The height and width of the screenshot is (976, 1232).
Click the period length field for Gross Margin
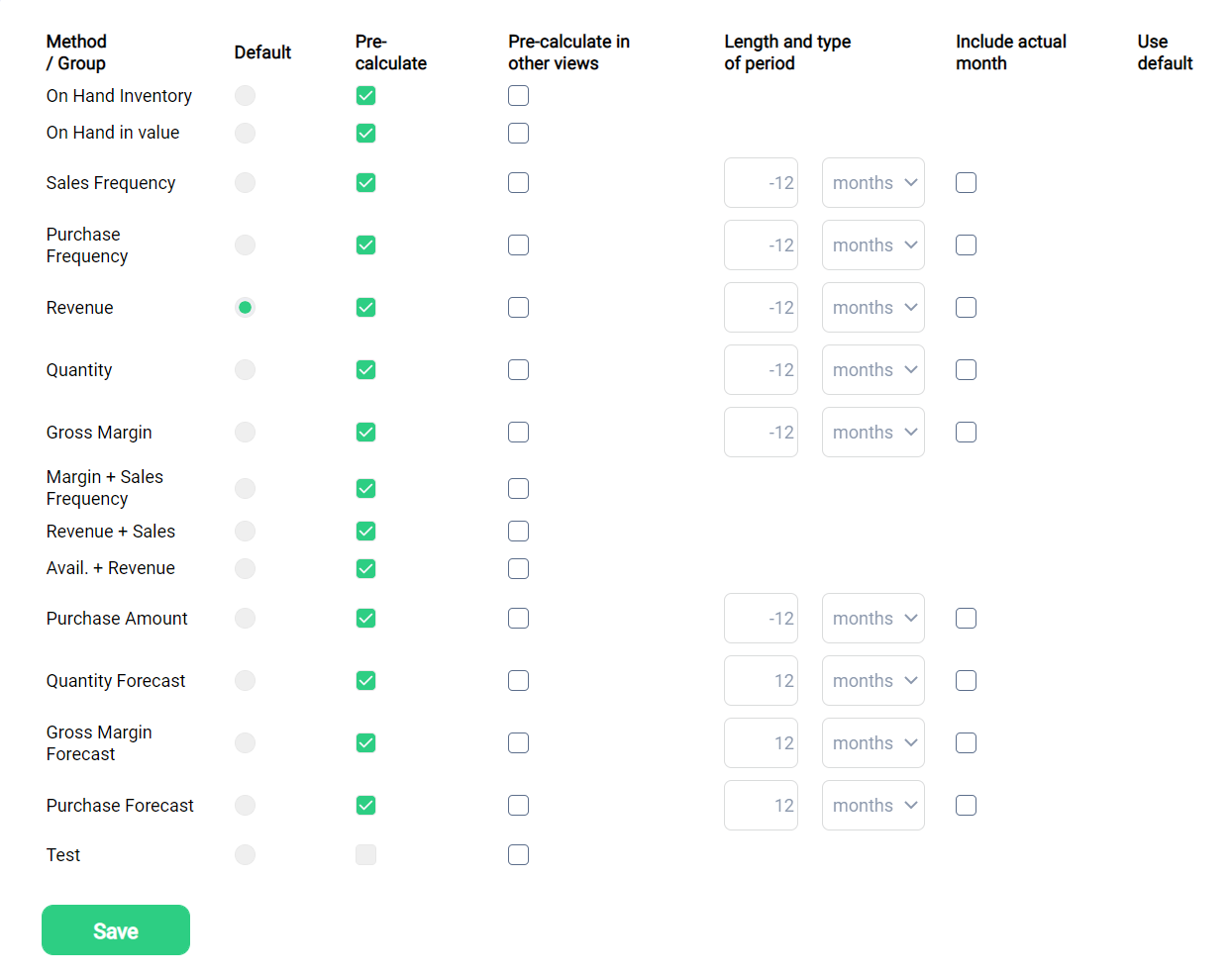point(761,433)
